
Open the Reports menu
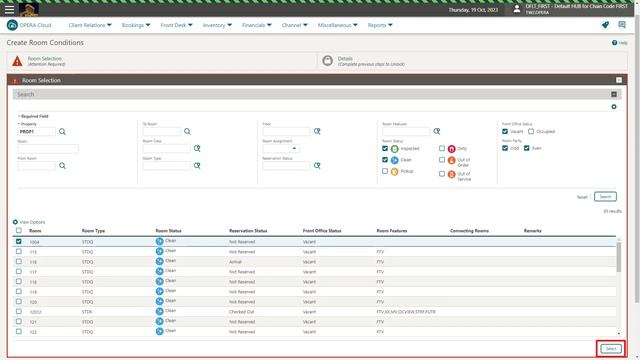pyautogui.click(x=380, y=25)
